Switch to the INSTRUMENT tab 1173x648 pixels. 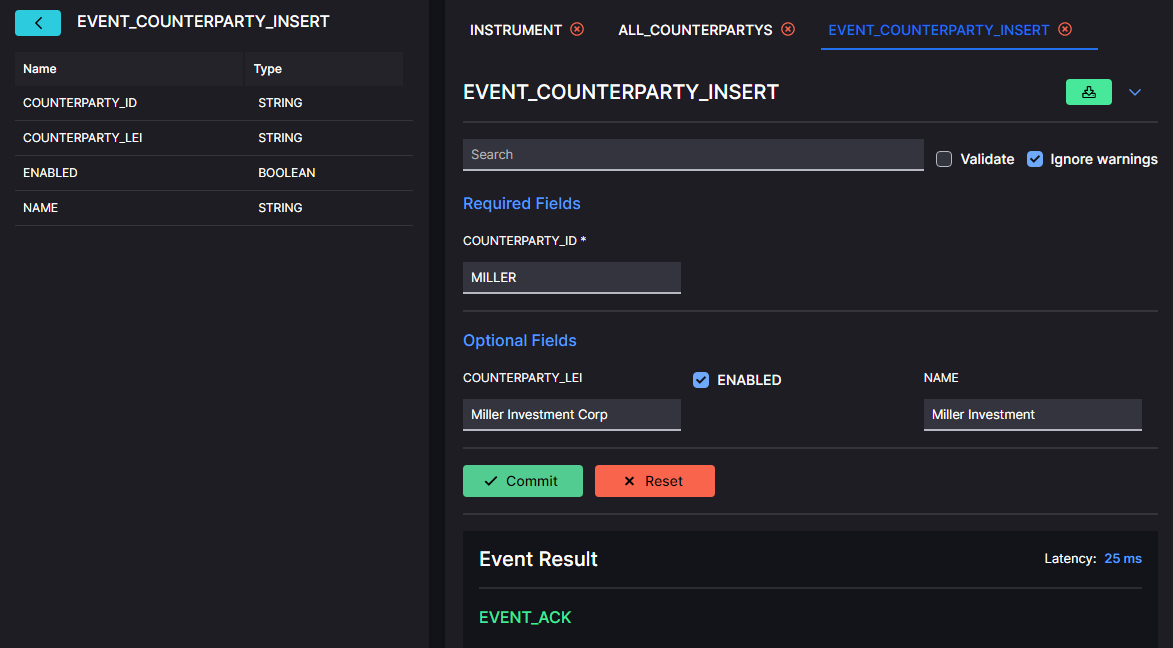[515, 30]
